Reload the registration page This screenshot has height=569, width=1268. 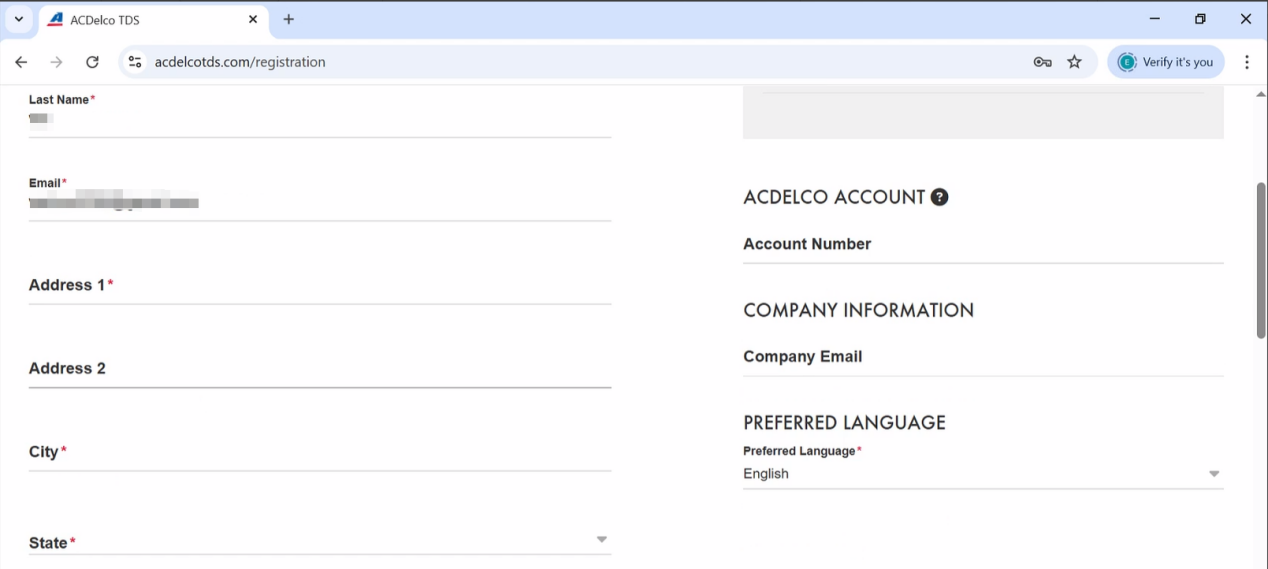(92, 62)
